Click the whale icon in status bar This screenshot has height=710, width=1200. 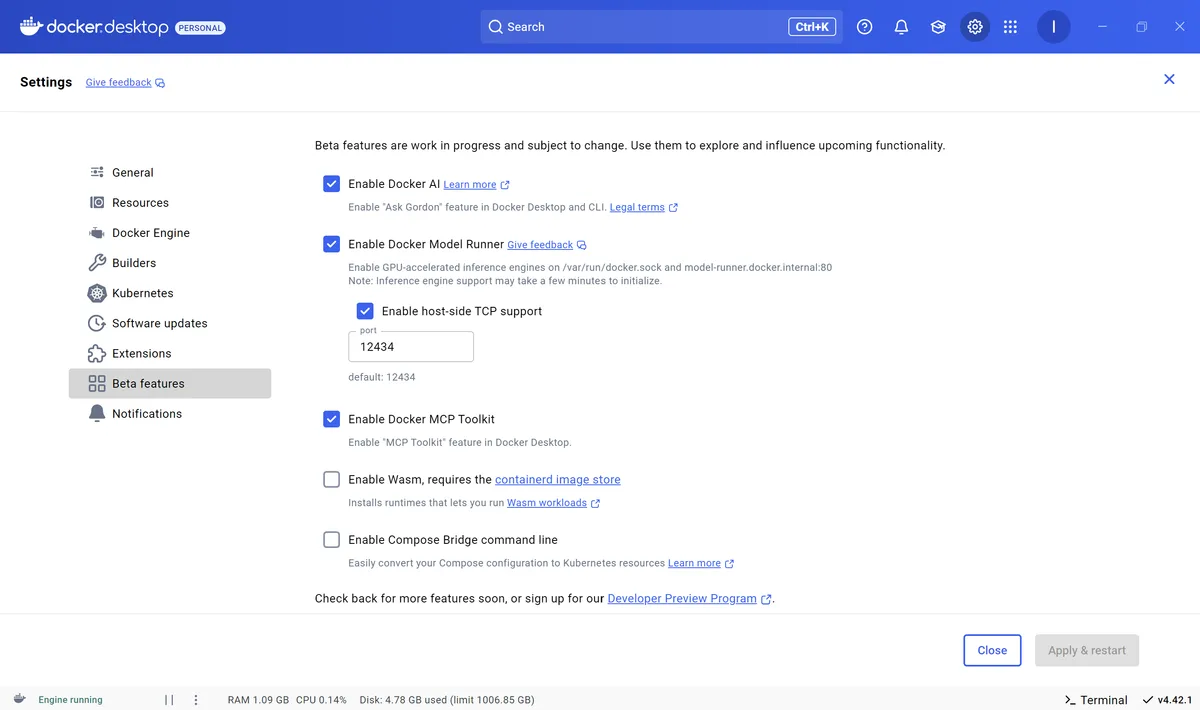(x=19, y=699)
